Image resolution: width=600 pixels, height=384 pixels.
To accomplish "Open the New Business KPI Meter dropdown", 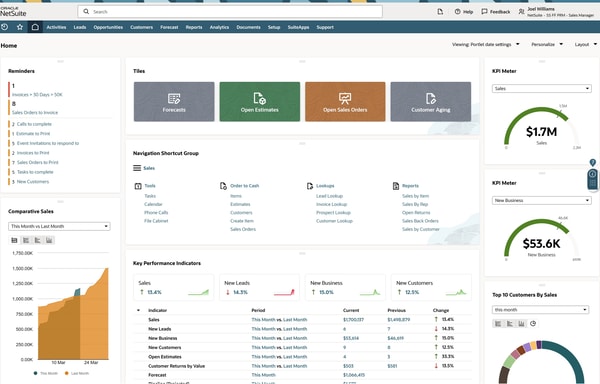I will pyautogui.click(x=541, y=200).
